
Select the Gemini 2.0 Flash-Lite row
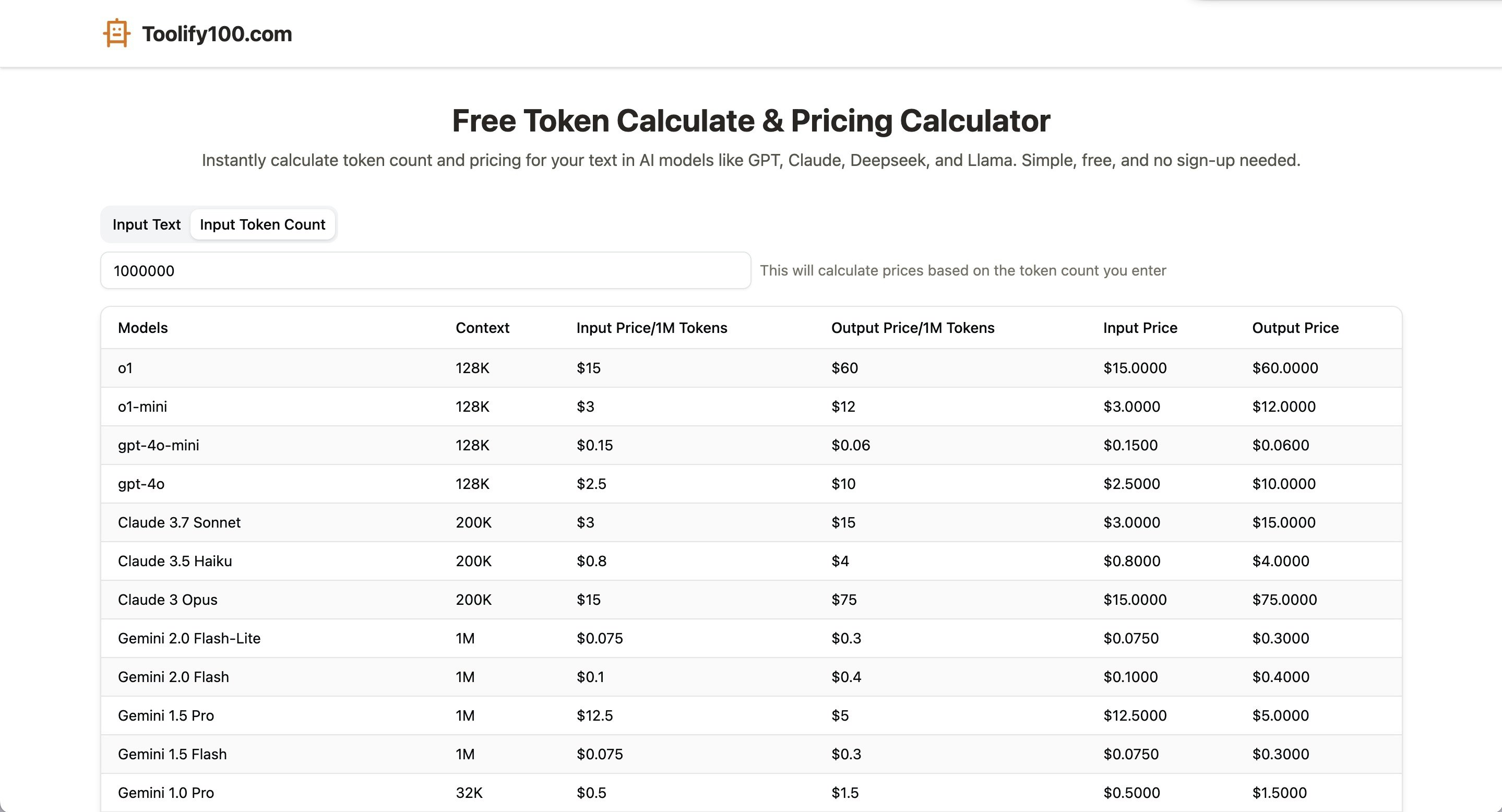[x=189, y=638]
